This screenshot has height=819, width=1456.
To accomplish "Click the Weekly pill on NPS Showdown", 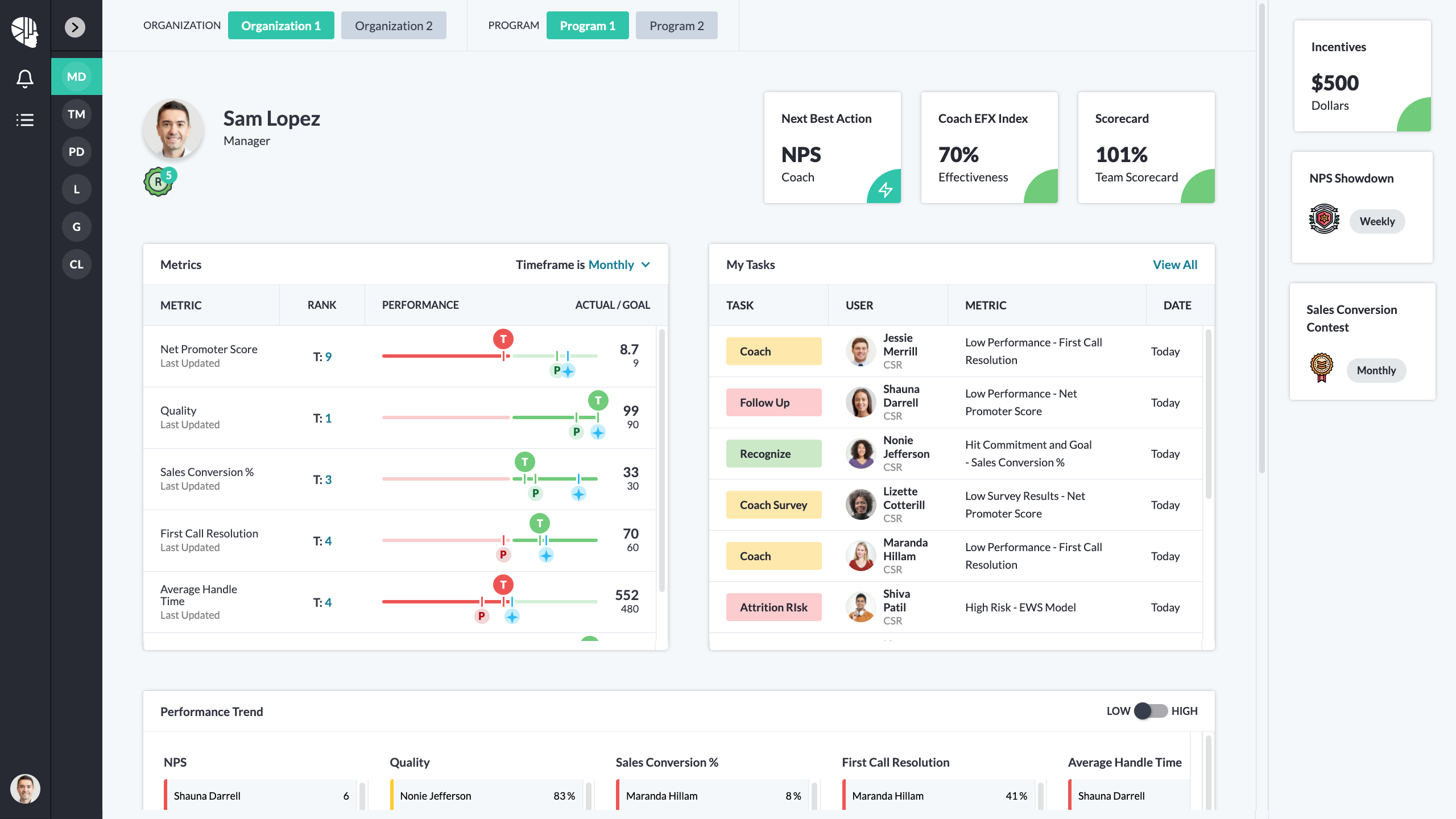I will tap(1377, 222).
